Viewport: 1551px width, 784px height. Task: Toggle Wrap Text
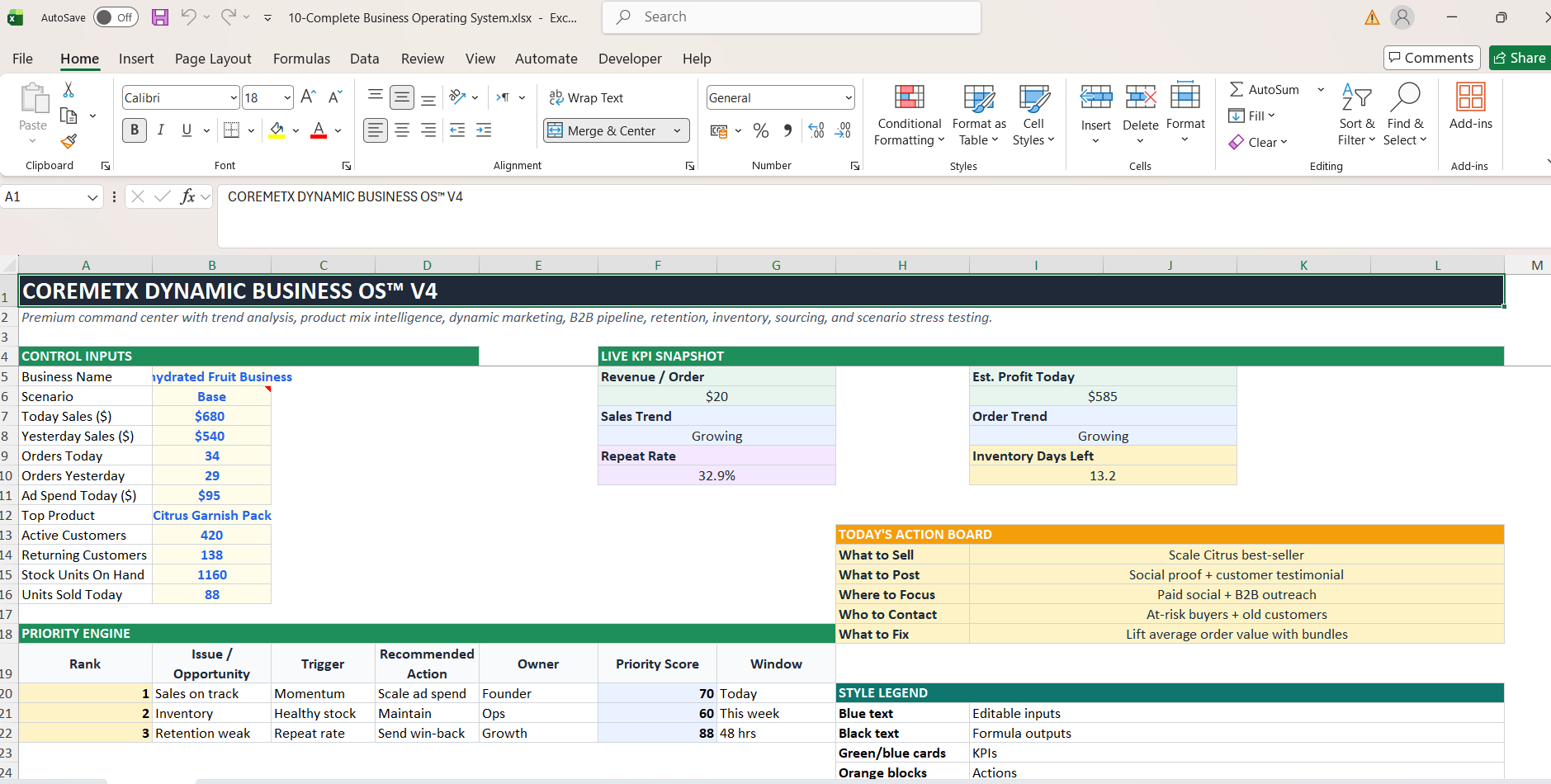586,97
